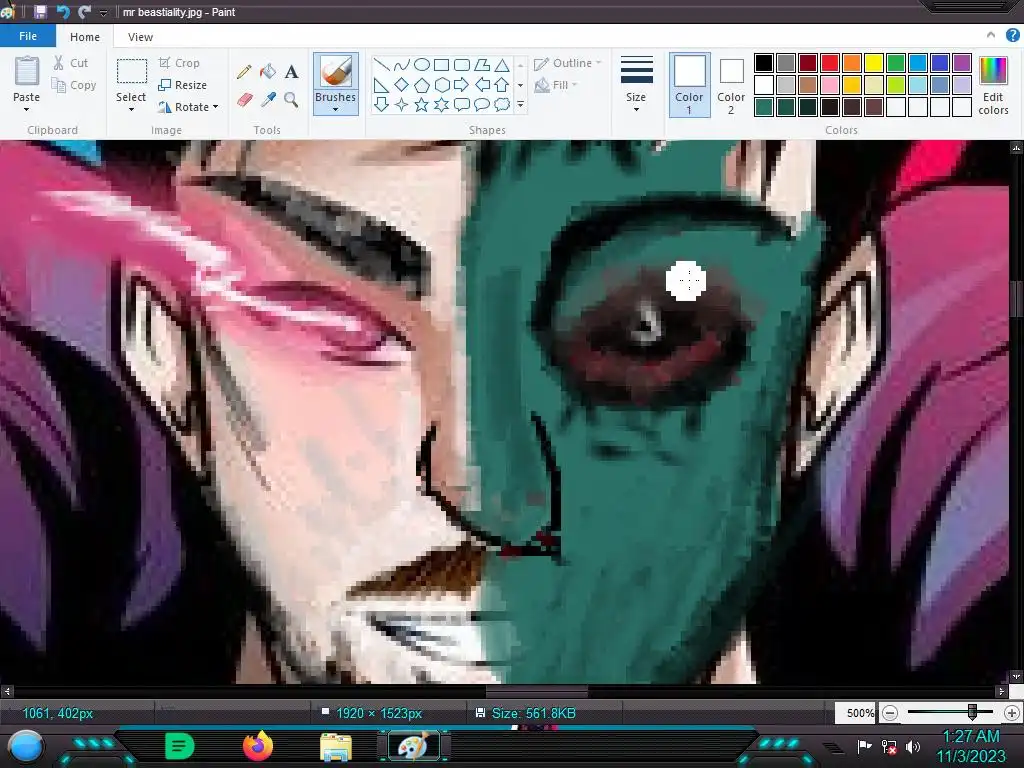Select the Magnifier tool
1024x768 pixels.
[291, 100]
